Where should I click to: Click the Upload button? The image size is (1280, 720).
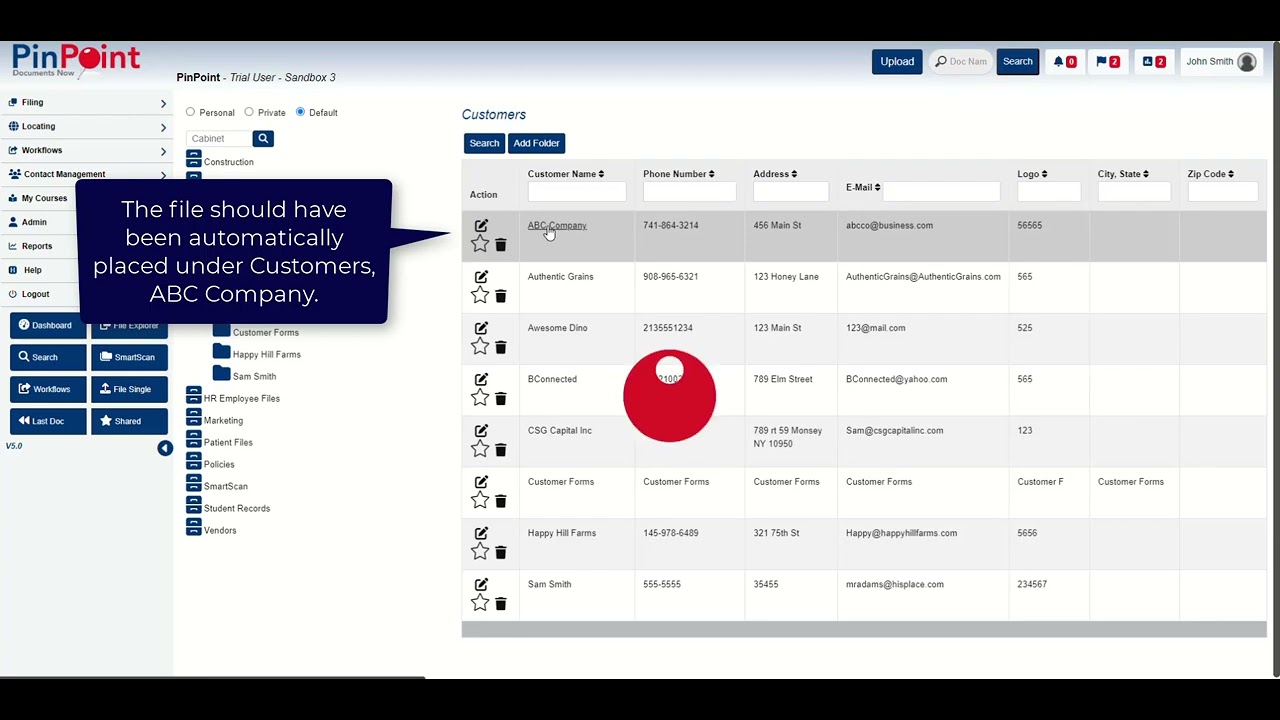pos(897,62)
